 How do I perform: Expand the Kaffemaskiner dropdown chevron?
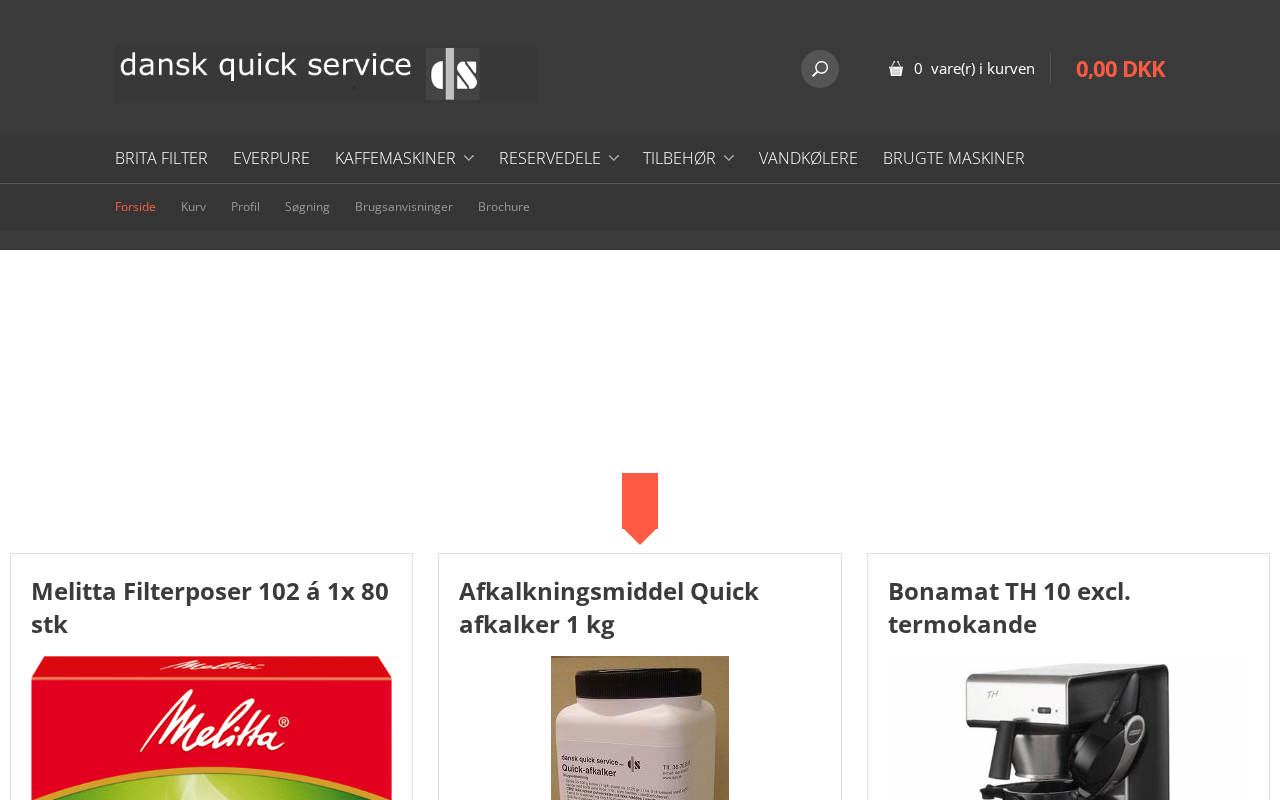pyautogui.click(x=469, y=158)
